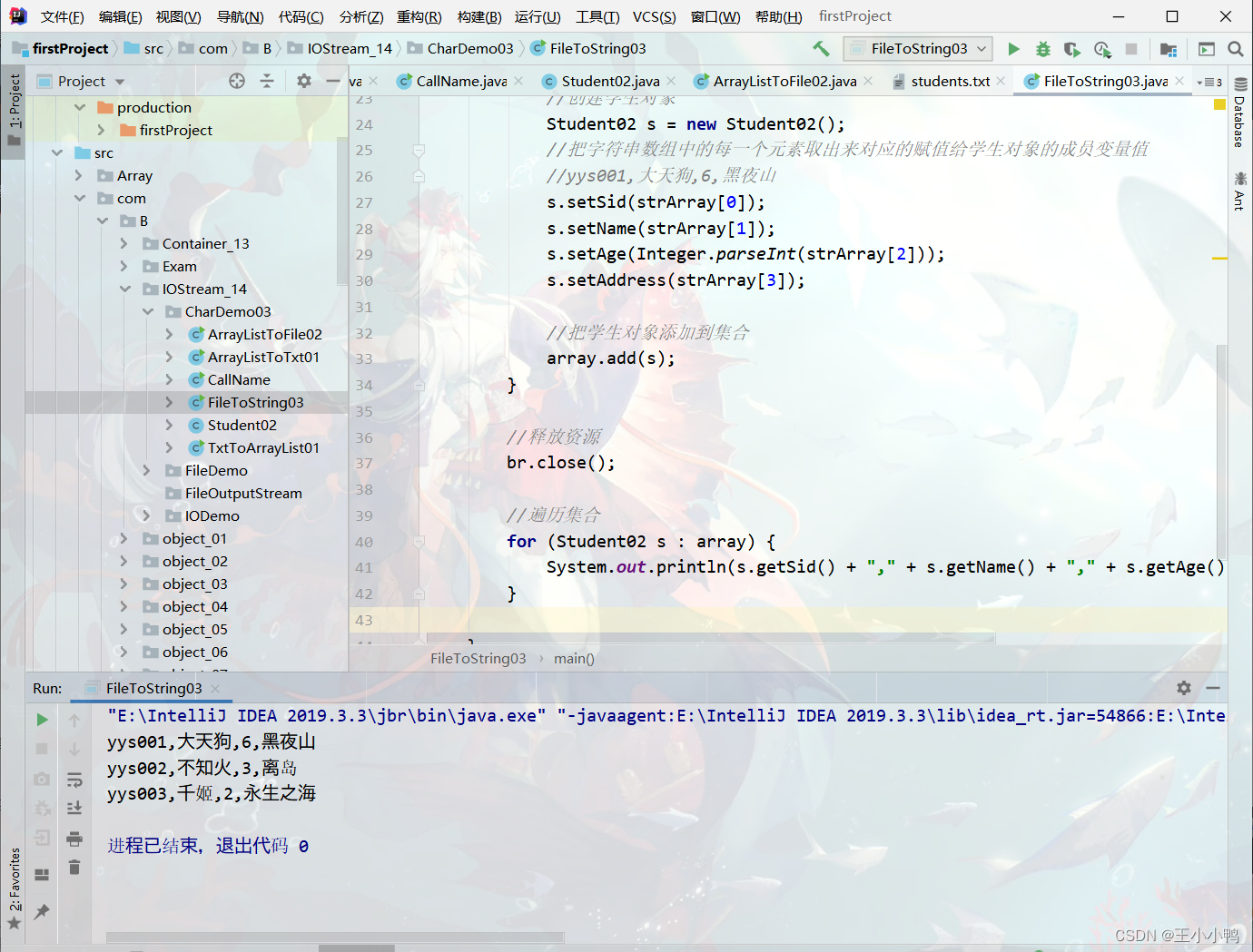Viewport: 1253px width, 952px height.
Task: Open the VCS(S) menu
Action: (x=655, y=17)
